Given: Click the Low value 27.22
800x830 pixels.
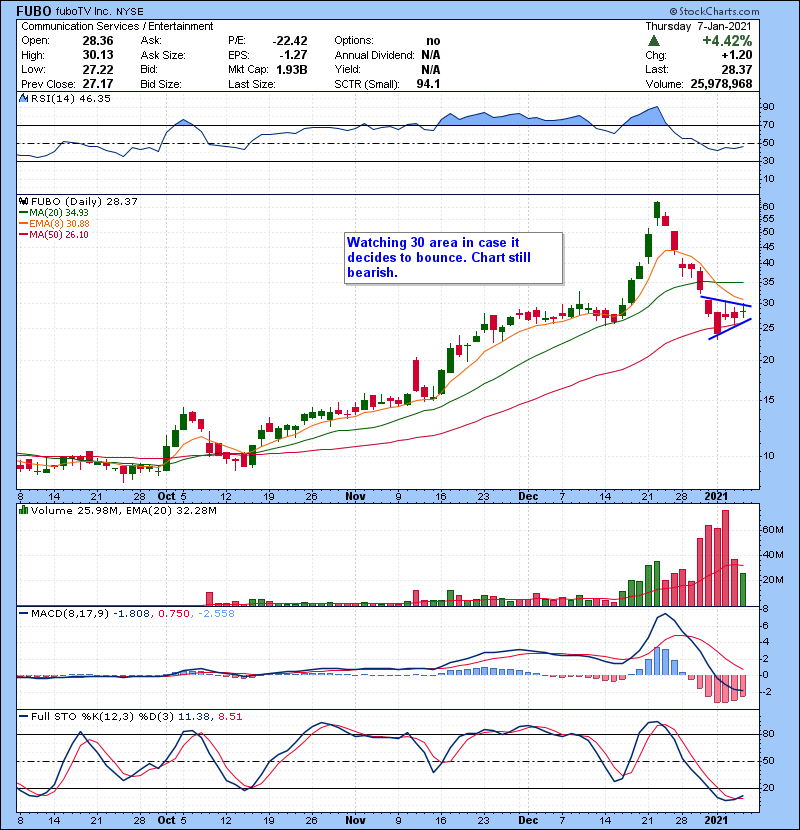Looking at the screenshot, I should click(x=98, y=69).
